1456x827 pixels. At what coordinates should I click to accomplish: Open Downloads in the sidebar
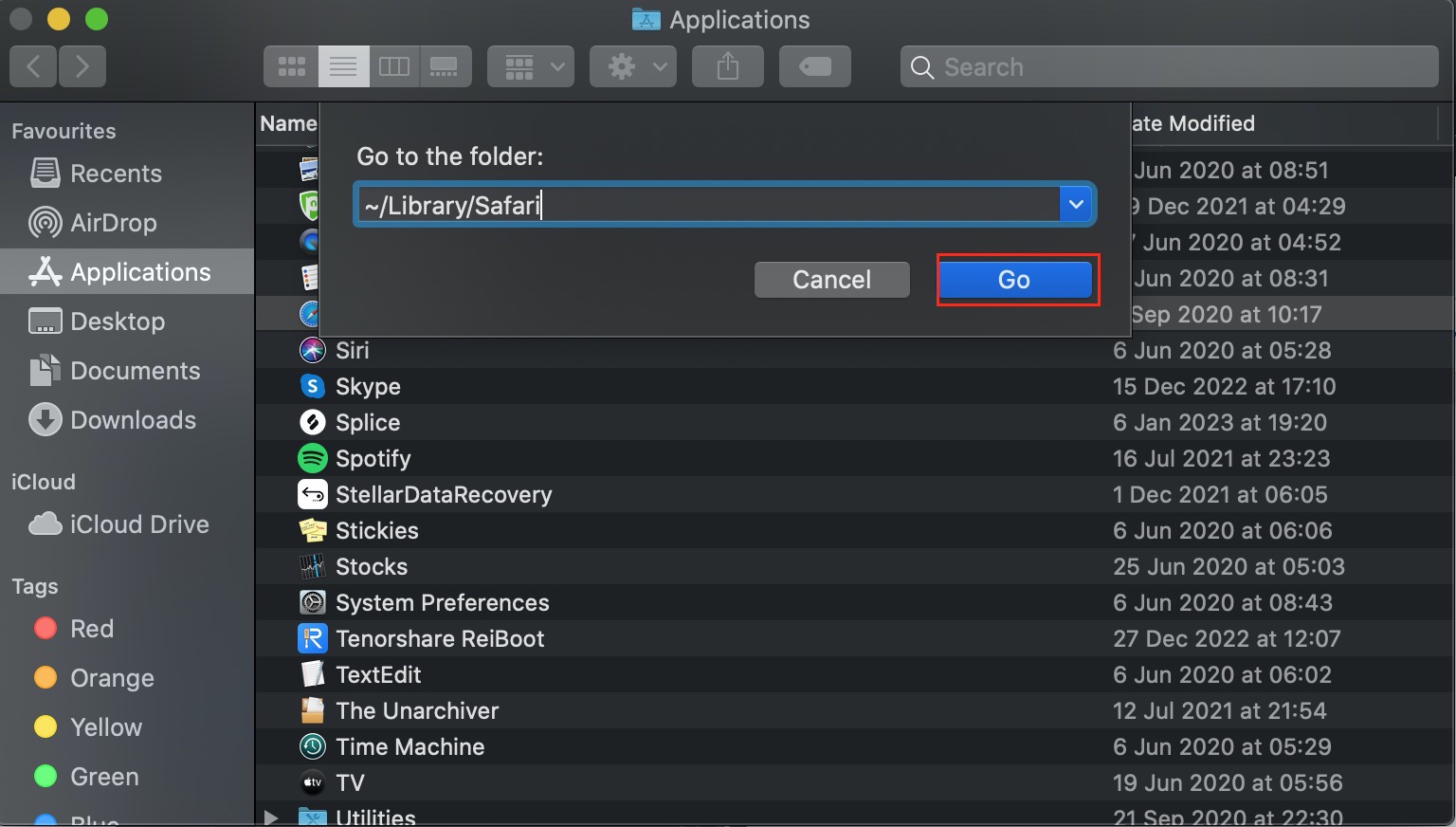pos(127,420)
